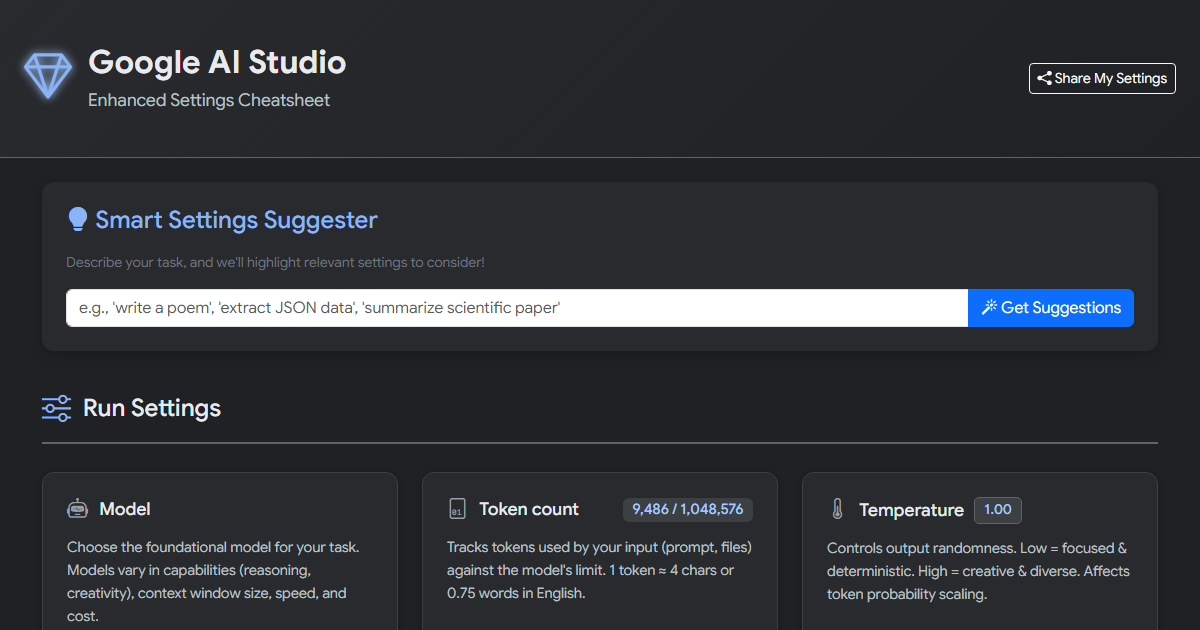Screen dimensions: 1200x630
Task: Click the Model card description paragraph
Action: 213,582
